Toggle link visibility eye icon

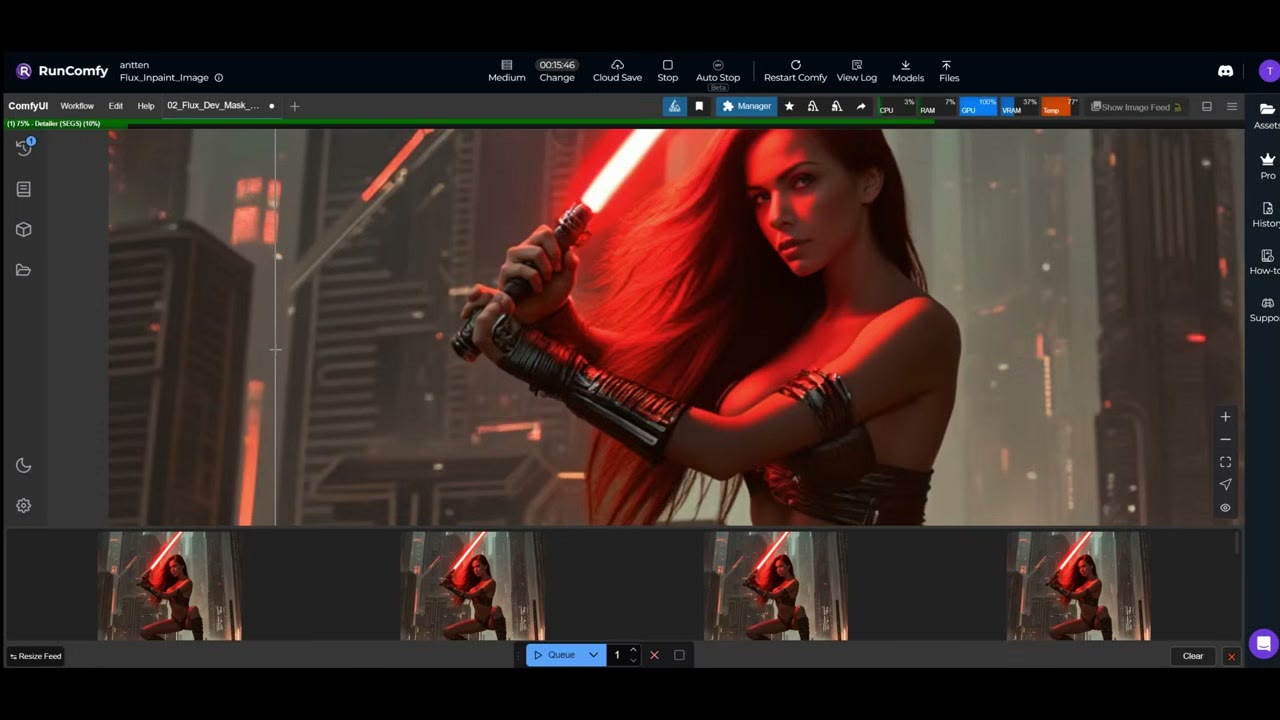point(1225,508)
